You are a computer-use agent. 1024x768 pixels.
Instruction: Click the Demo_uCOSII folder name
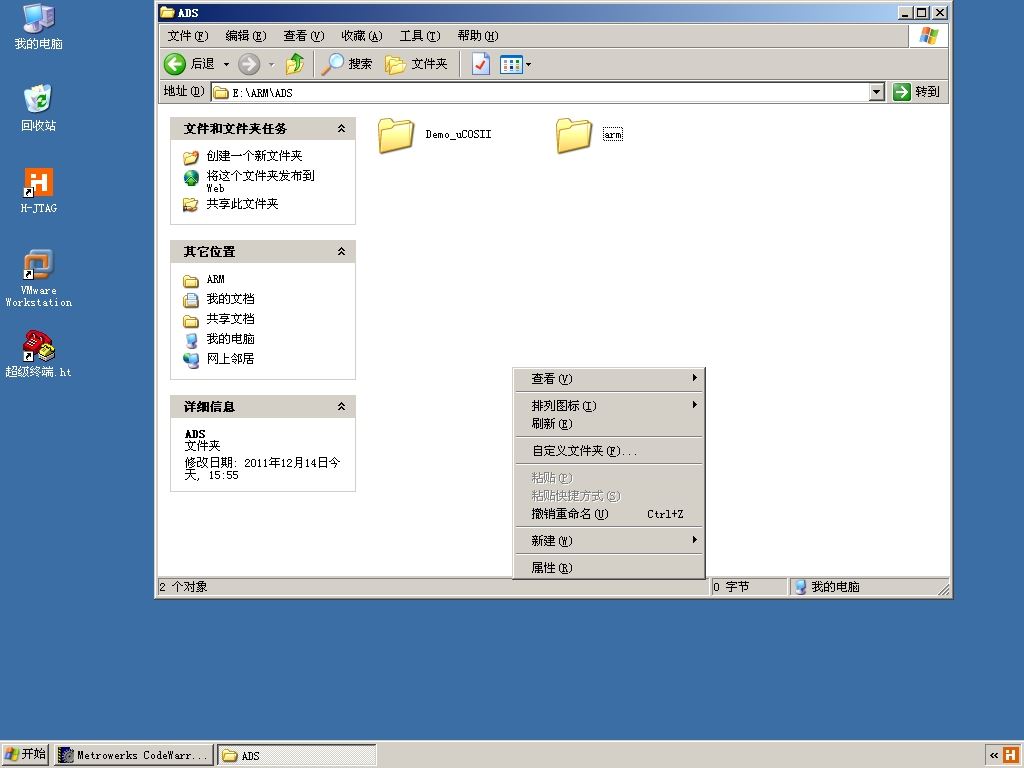pyautogui.click(x=458, y=135)
